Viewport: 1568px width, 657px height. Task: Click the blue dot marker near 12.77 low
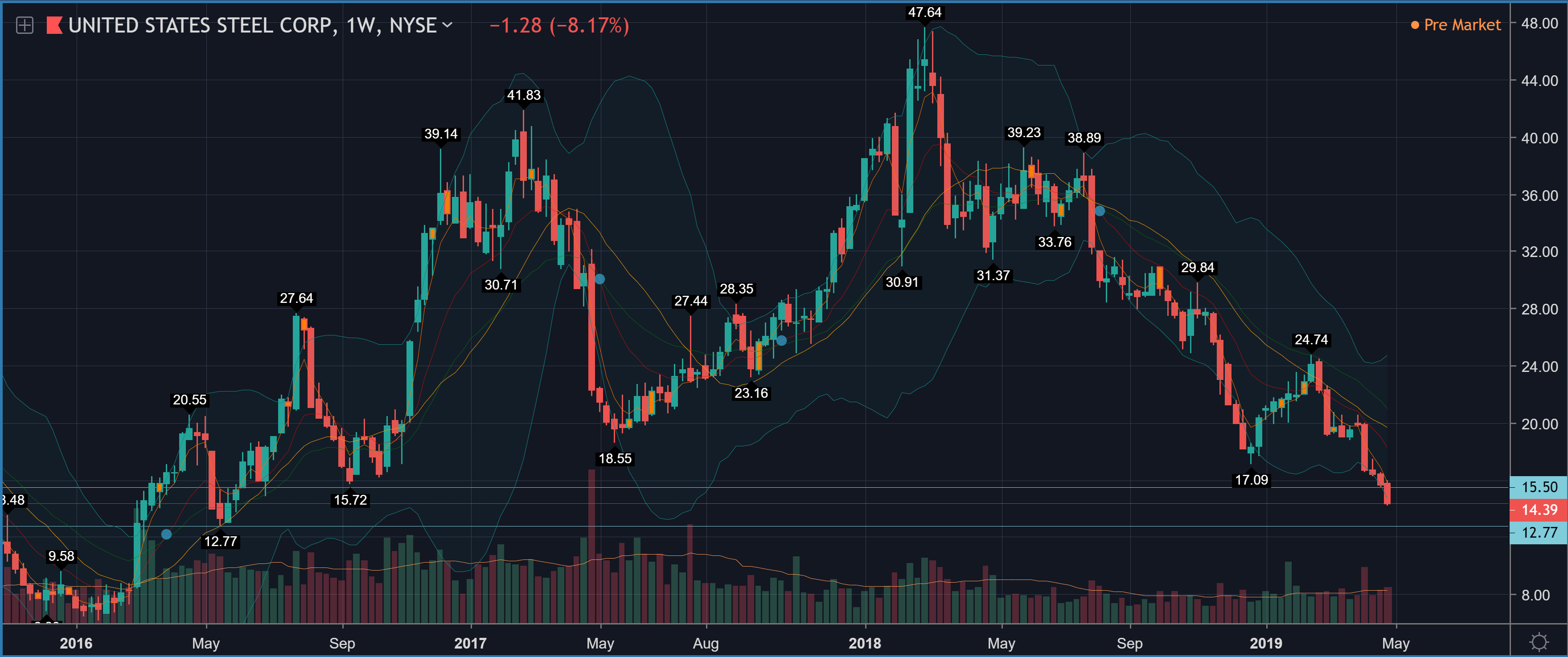click(166, 534)
